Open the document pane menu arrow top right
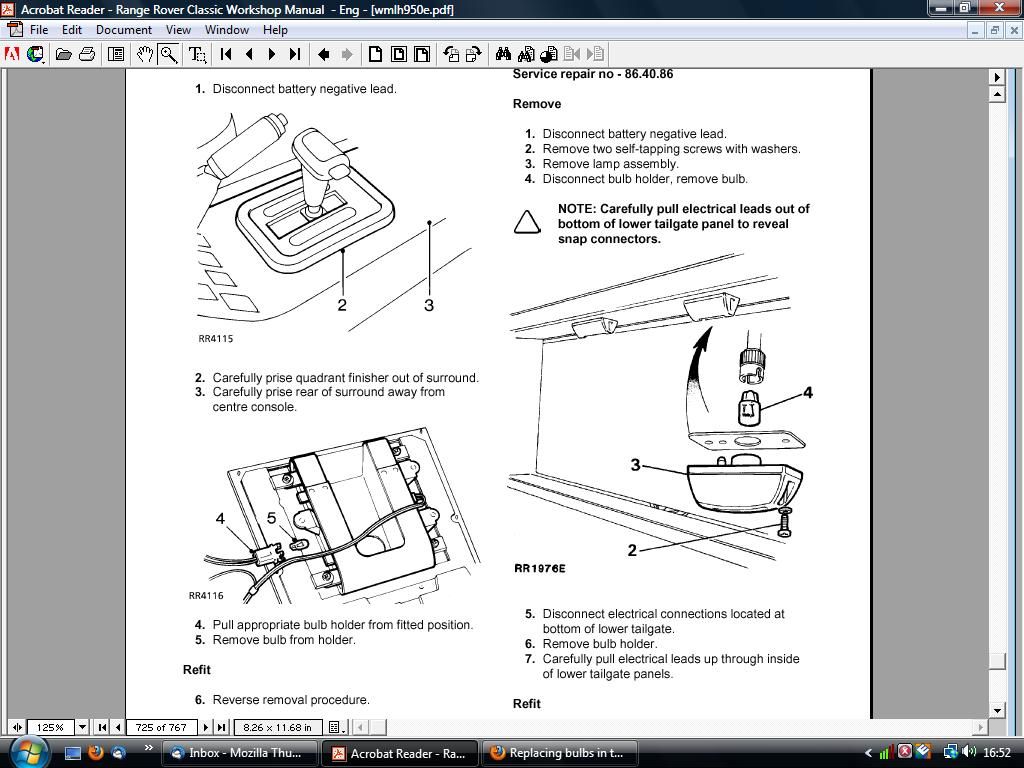This screenshot has width=1024, height=768. (x=997, y=77)
